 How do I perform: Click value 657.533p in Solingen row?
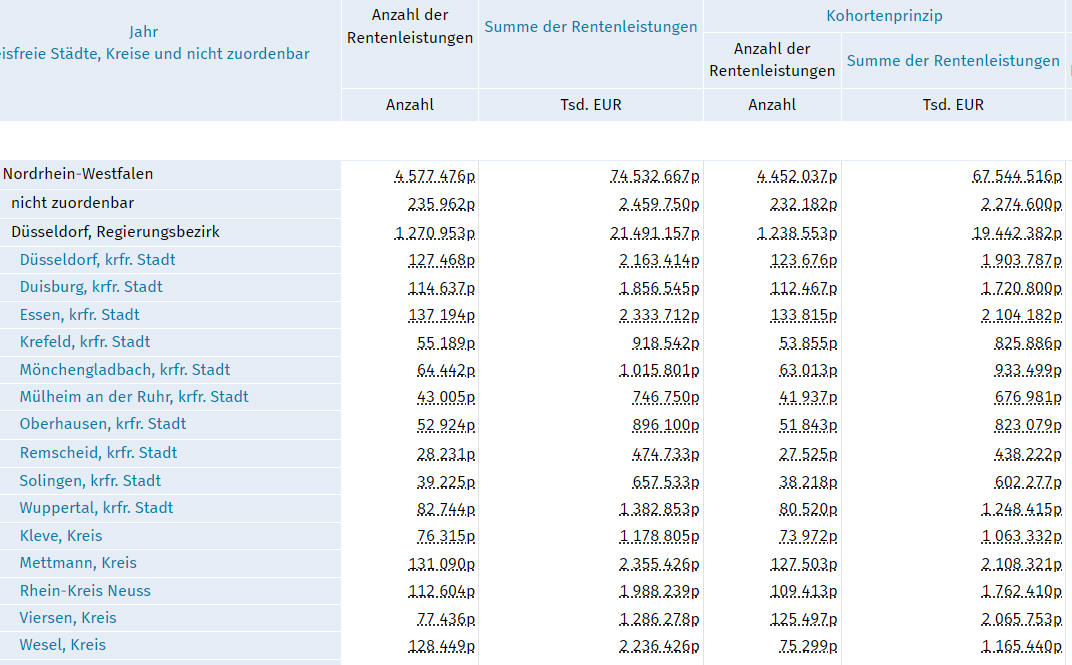click(666, 483)
